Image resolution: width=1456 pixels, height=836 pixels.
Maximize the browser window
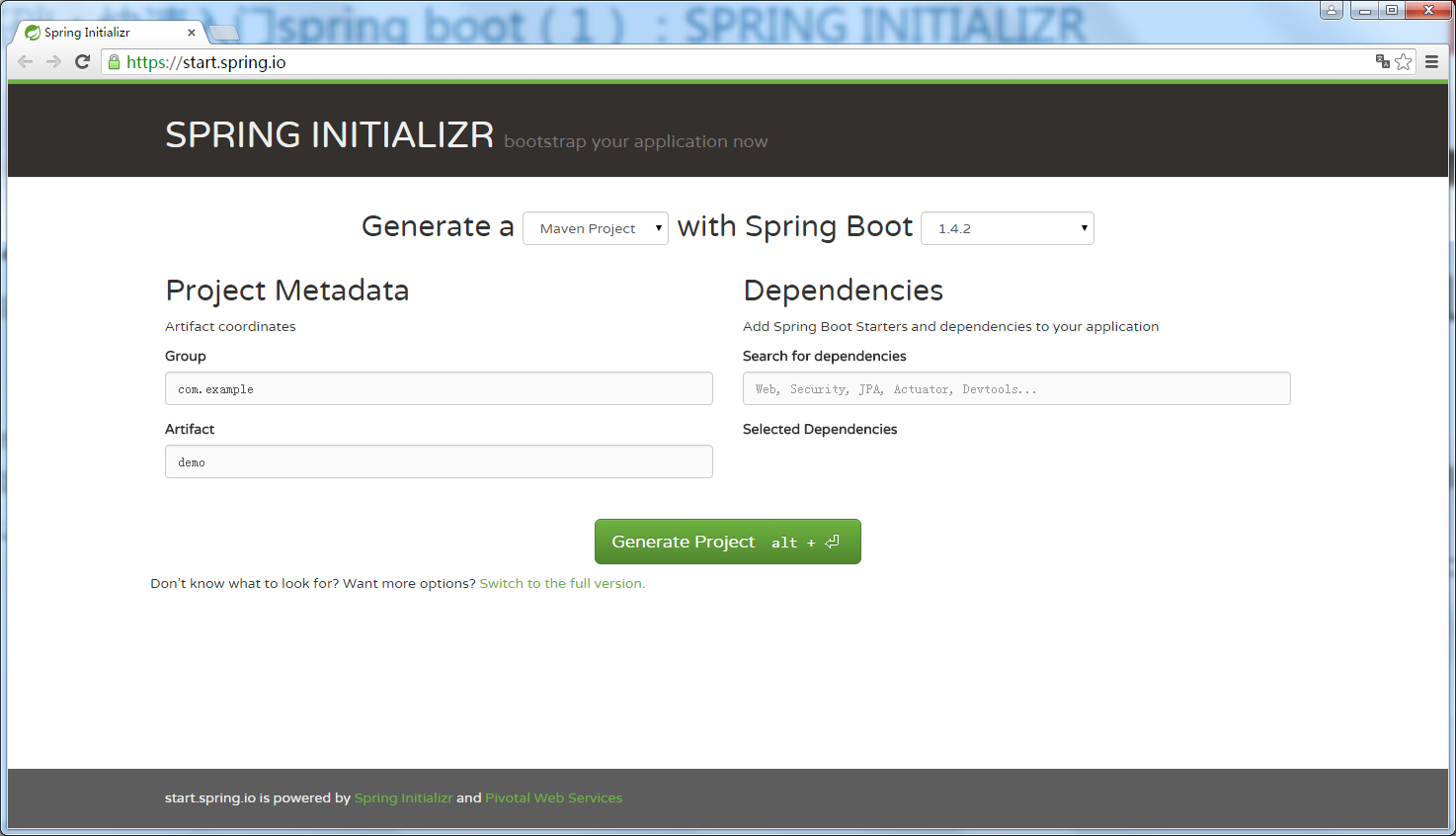(x=1391, y=10)
